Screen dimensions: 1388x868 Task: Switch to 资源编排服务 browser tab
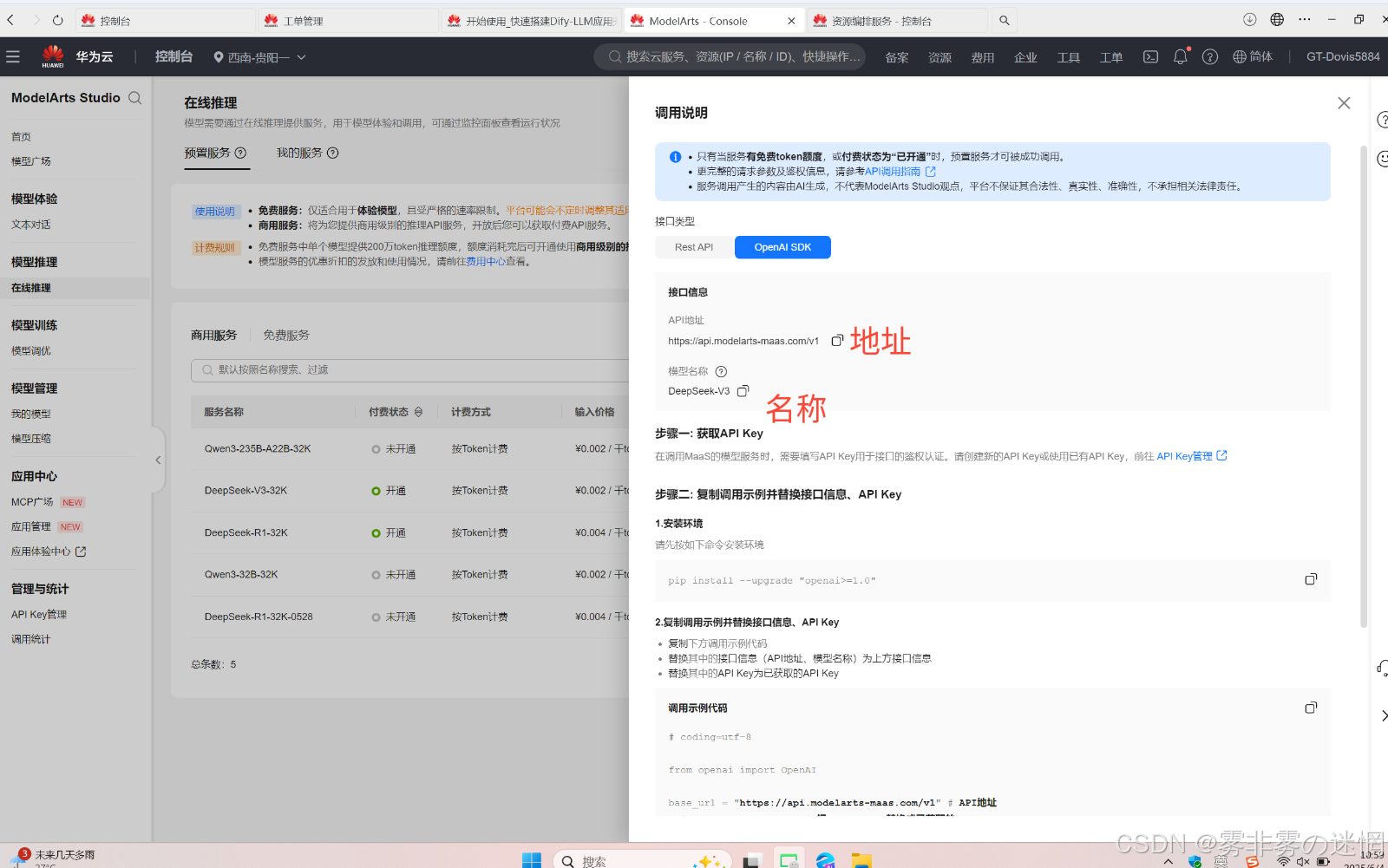896,21
